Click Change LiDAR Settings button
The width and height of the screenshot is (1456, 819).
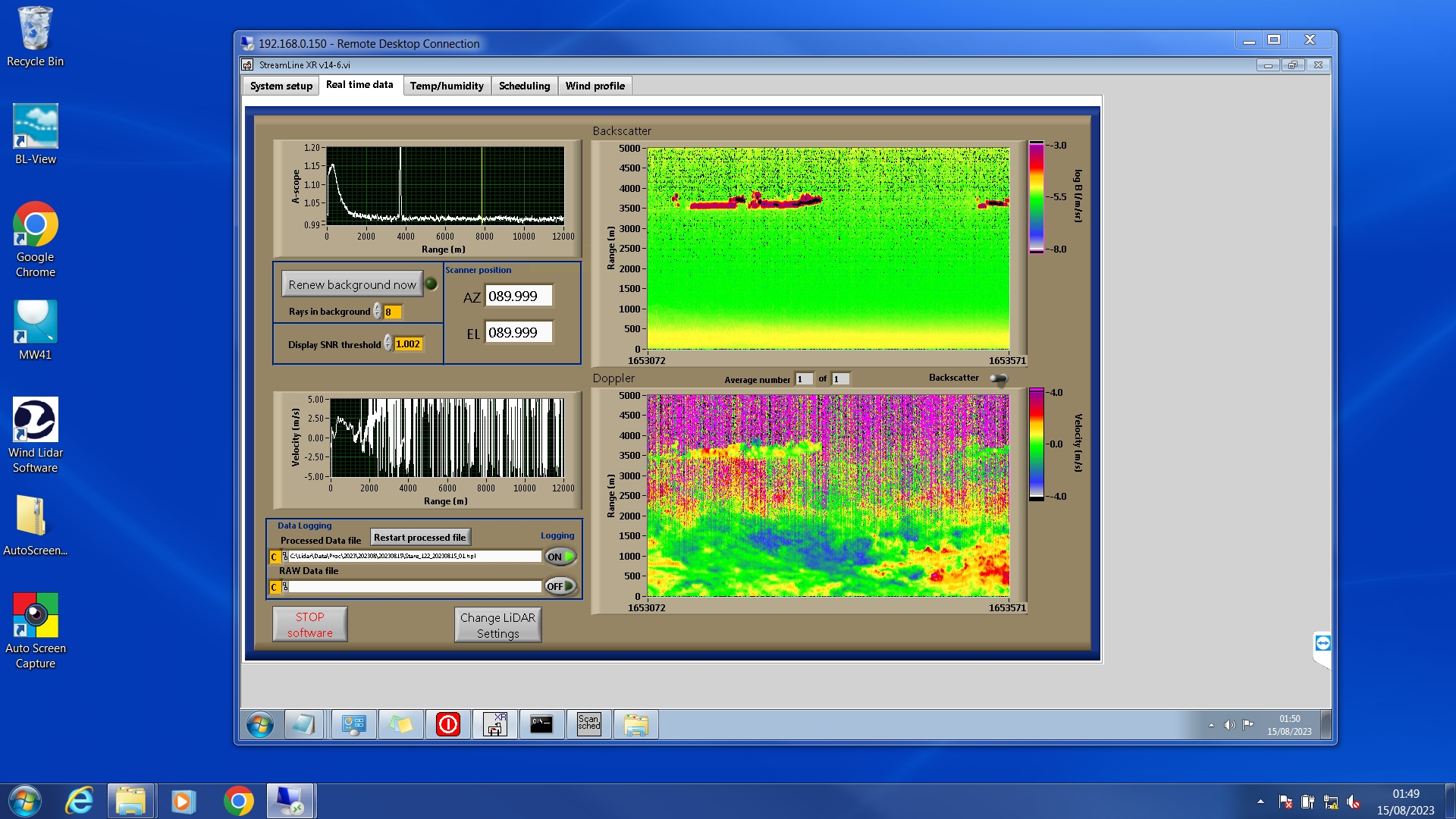pos(497,625)
